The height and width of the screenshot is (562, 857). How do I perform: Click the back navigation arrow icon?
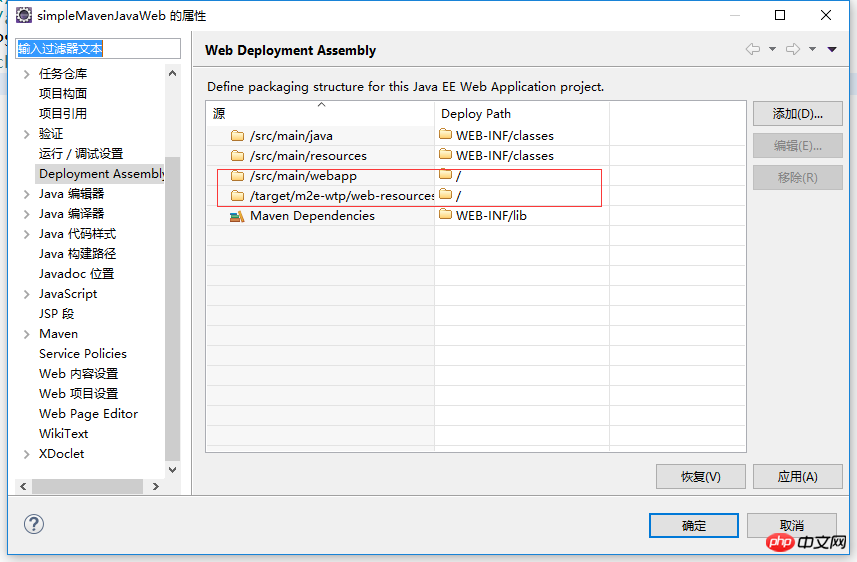pos(753,49)
